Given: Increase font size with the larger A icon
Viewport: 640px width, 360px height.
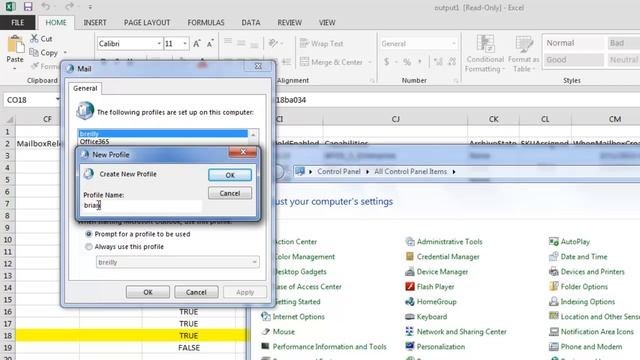Looking at the screenshot, I should tap(197, 44).
